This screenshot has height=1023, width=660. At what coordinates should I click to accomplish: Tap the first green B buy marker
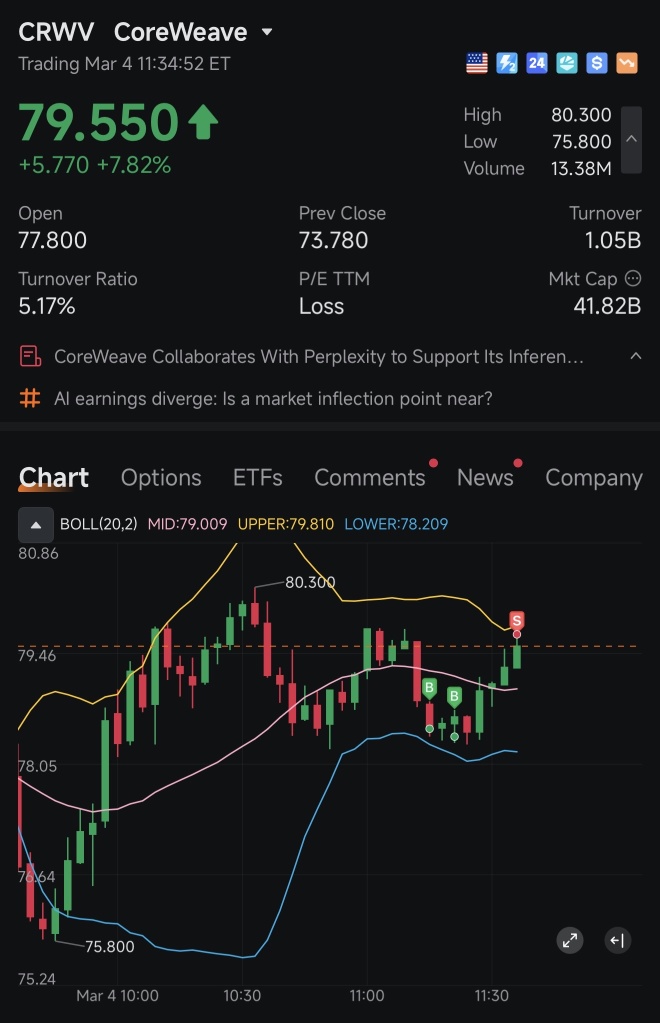click(x=429, y=688)
